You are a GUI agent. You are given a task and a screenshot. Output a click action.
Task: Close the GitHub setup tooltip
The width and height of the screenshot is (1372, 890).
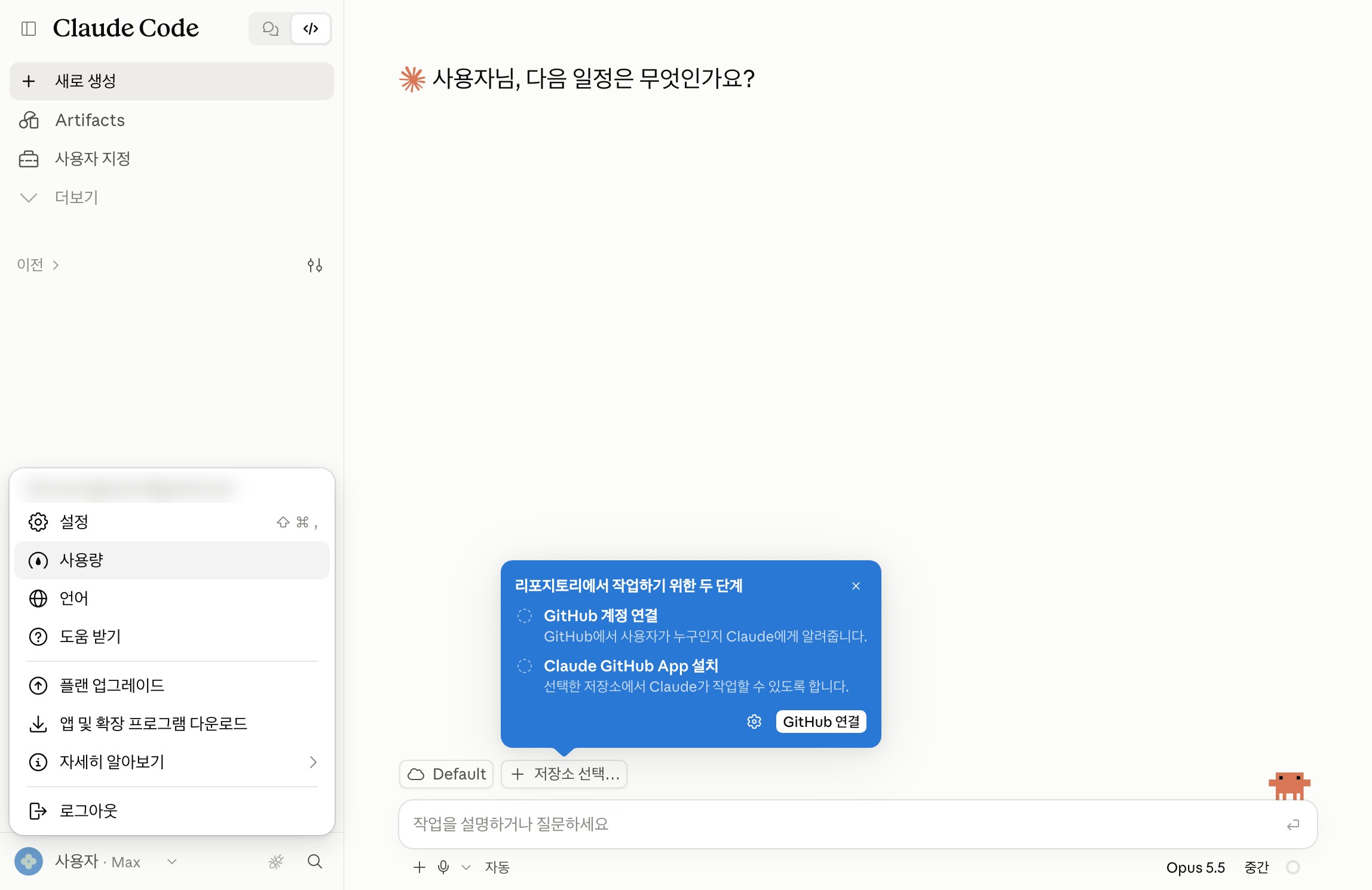856,586
